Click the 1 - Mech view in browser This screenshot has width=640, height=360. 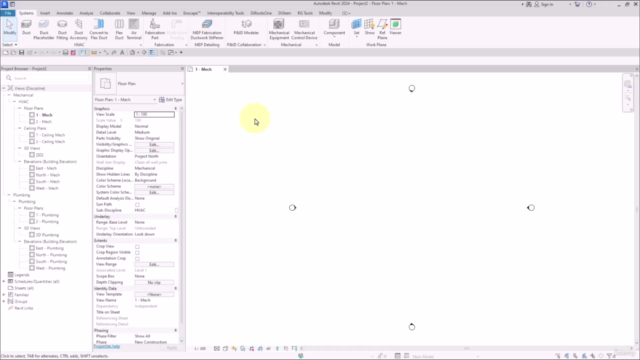point(44,115)
